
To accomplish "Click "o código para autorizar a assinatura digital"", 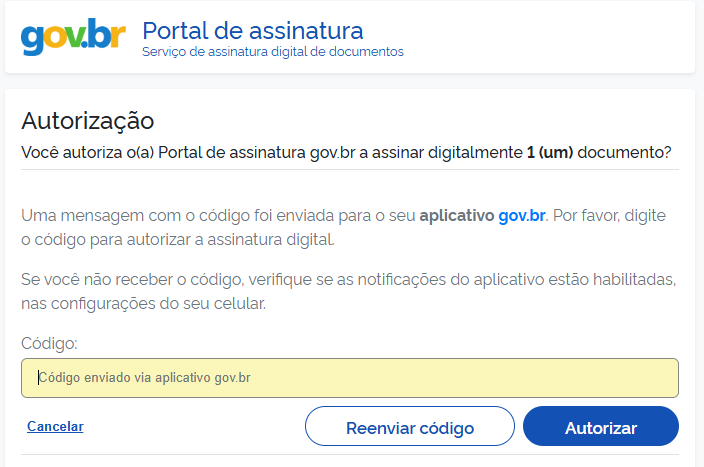I will point(177,240).
